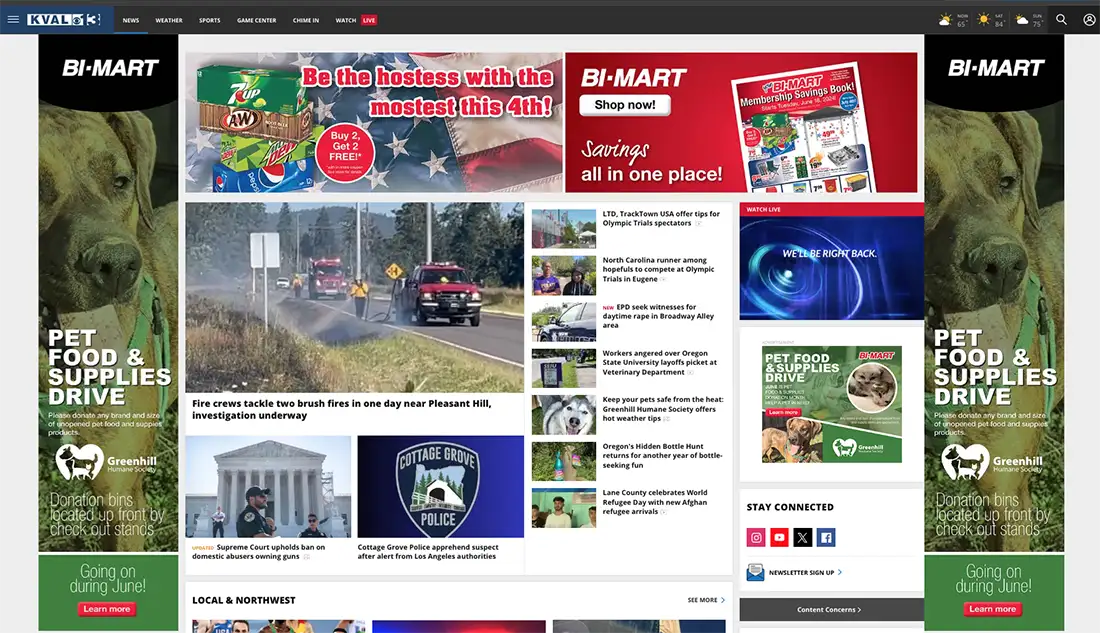Click See More for Local & Northwest
This screenshot has width=1100, height=633.
click(706, 600)
